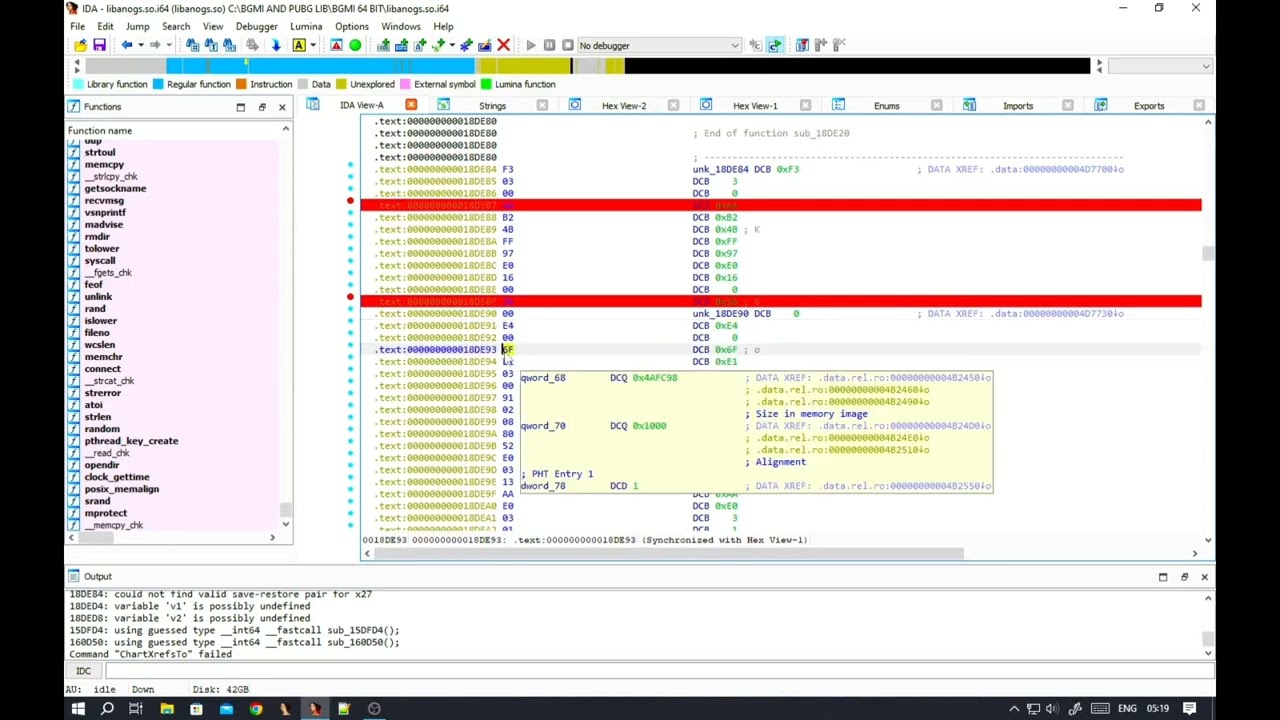Click the text search 'A' toolbar icon
This screenshot has height=720, width=1280.
298,45
